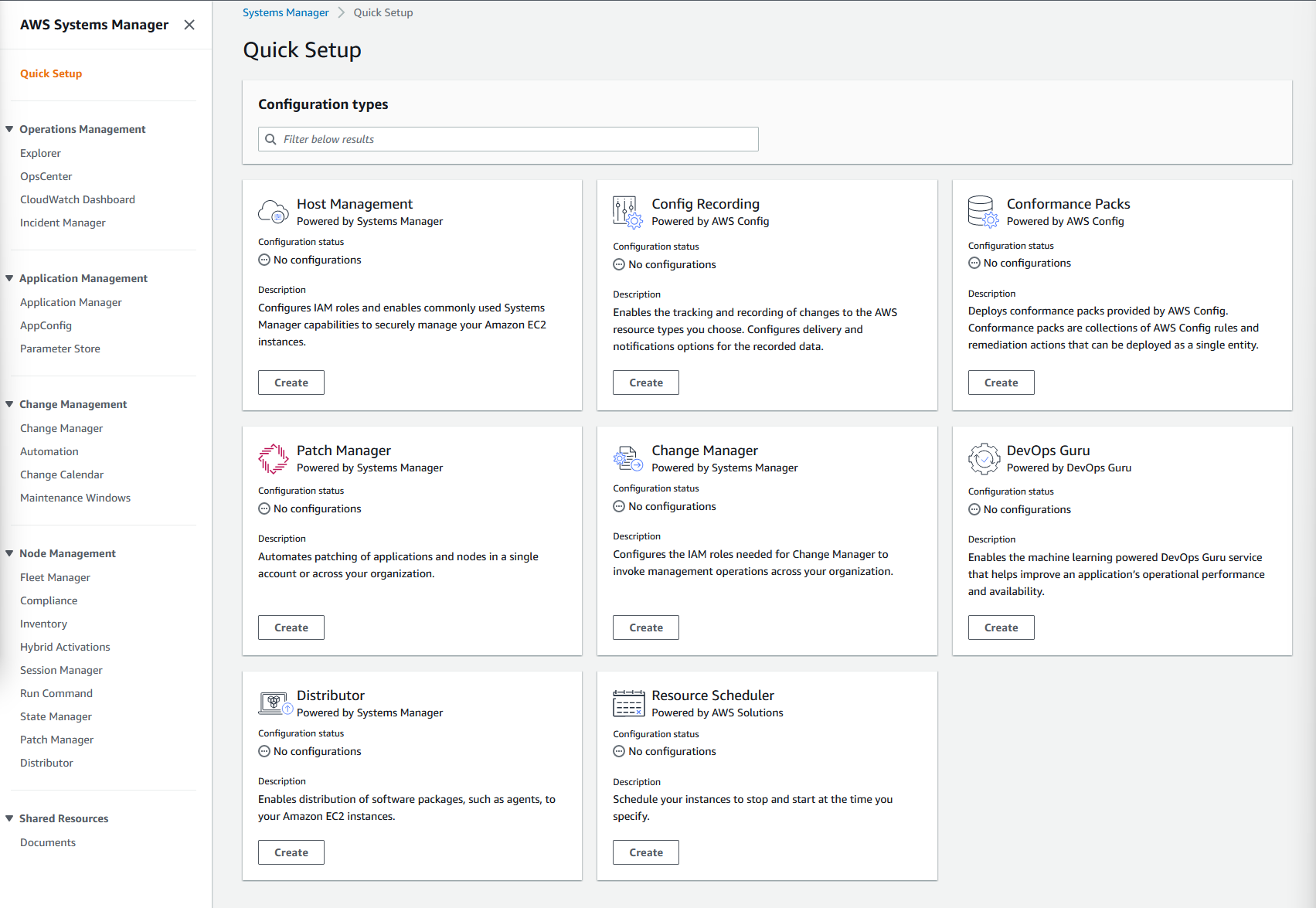
Task: Create a Change Manager configuration
Action: click(x=646, y=627)
